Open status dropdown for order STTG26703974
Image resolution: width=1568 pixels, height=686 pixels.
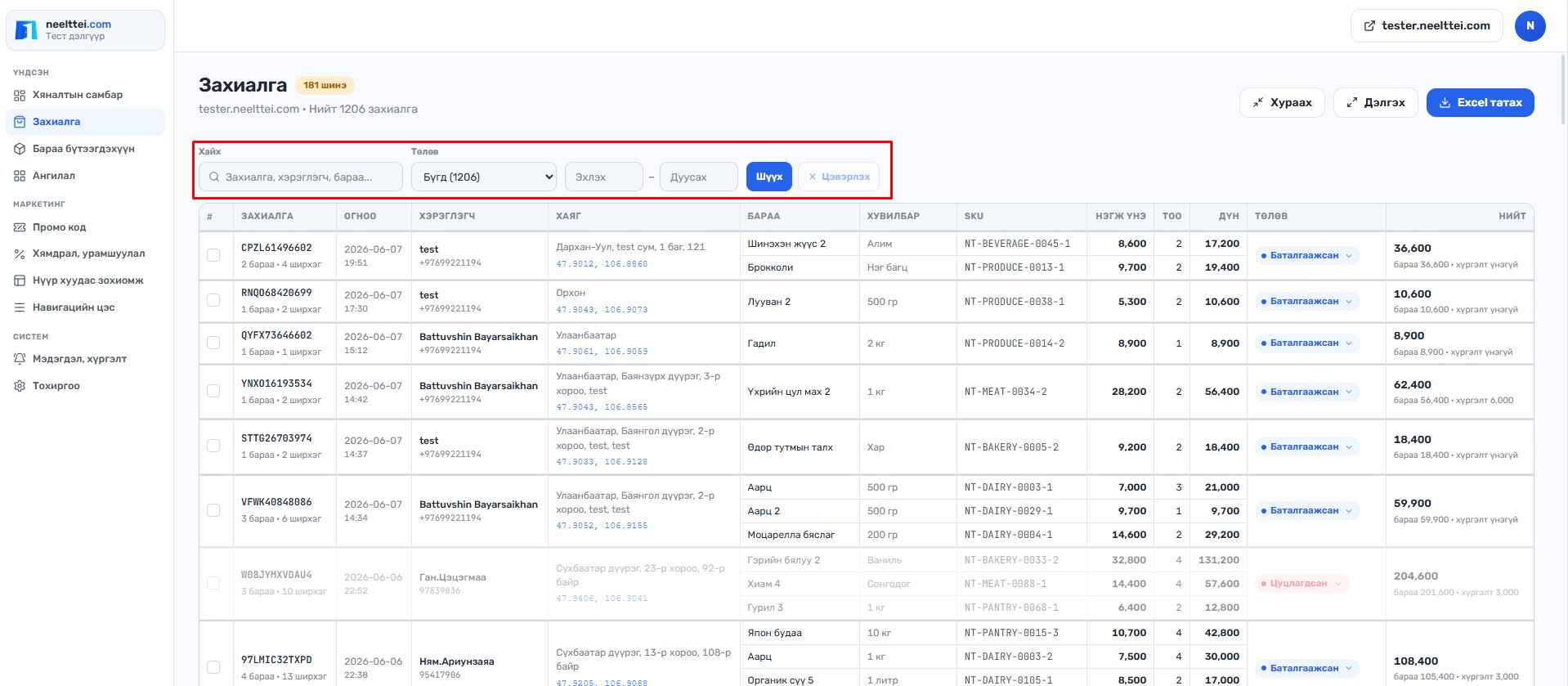[x=1306, y=447]
